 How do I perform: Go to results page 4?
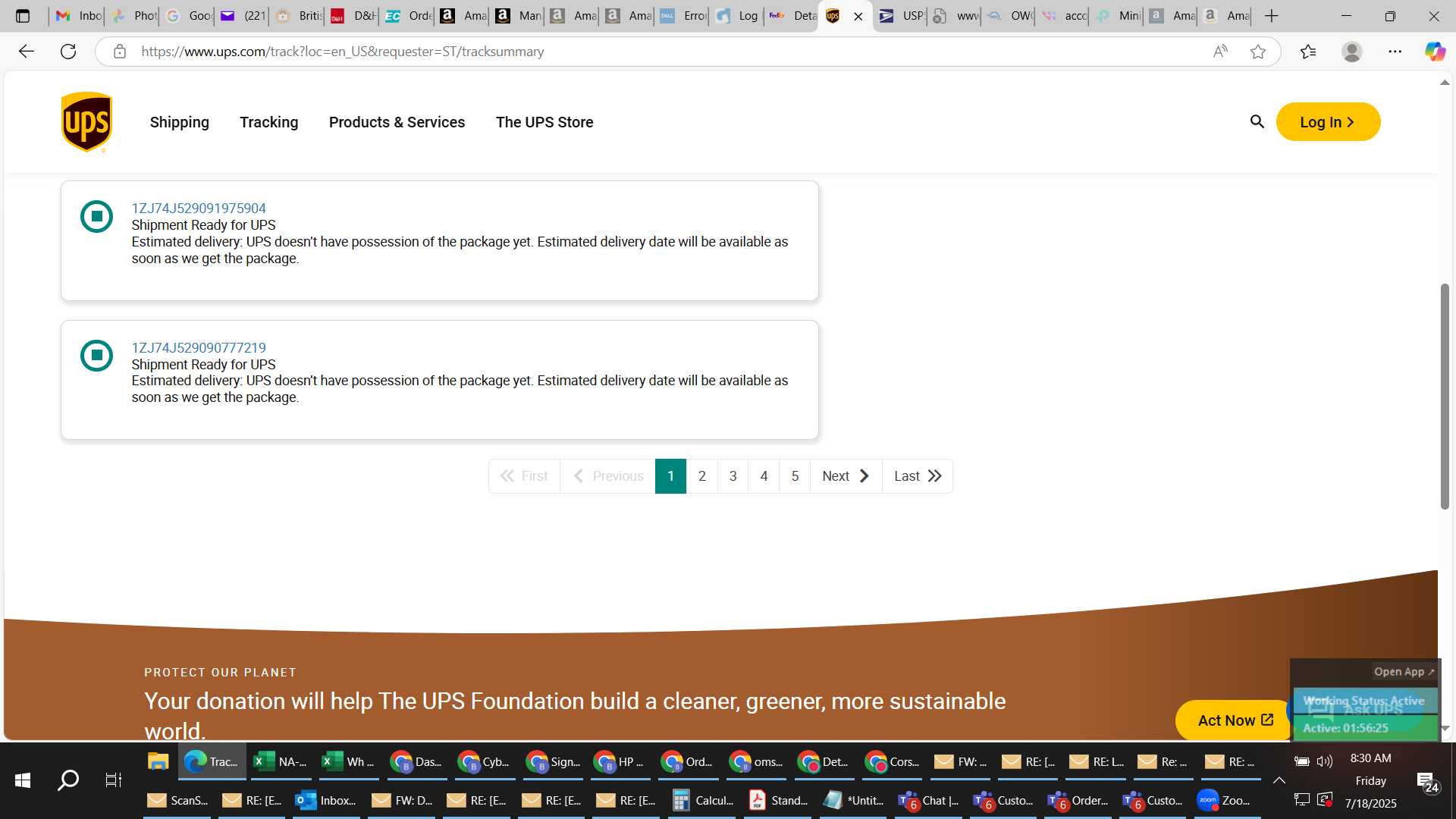pos(764,476)
